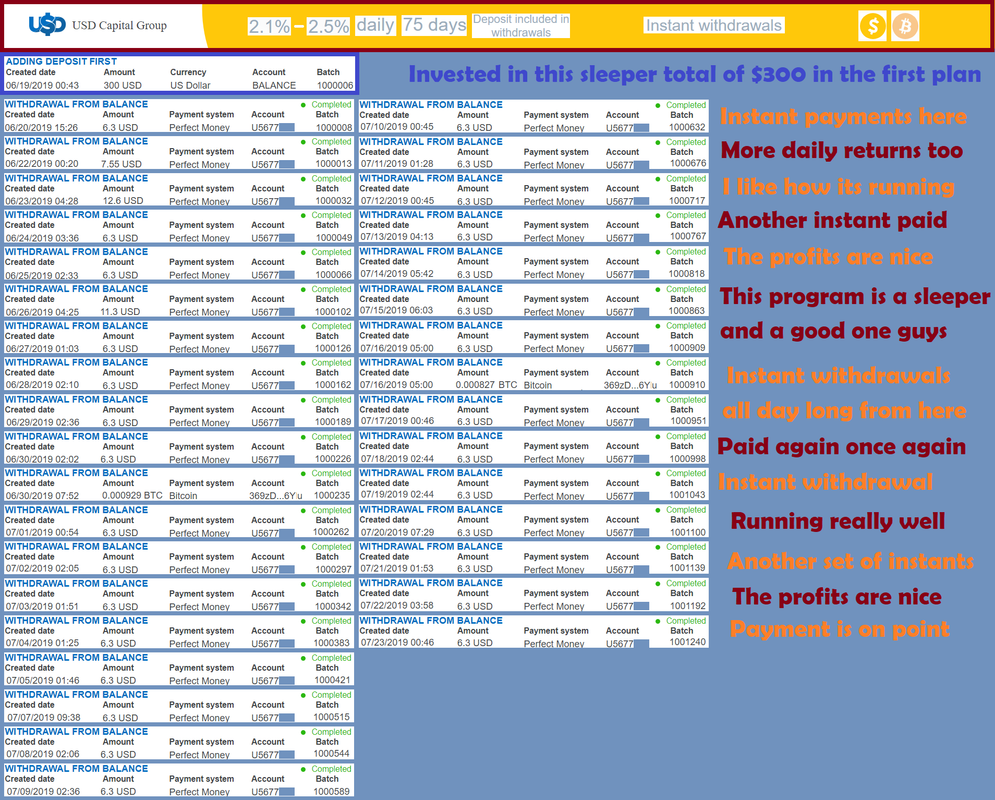Click batch number 1000910
The image size is (995, 800).
(x=687, y=384)
